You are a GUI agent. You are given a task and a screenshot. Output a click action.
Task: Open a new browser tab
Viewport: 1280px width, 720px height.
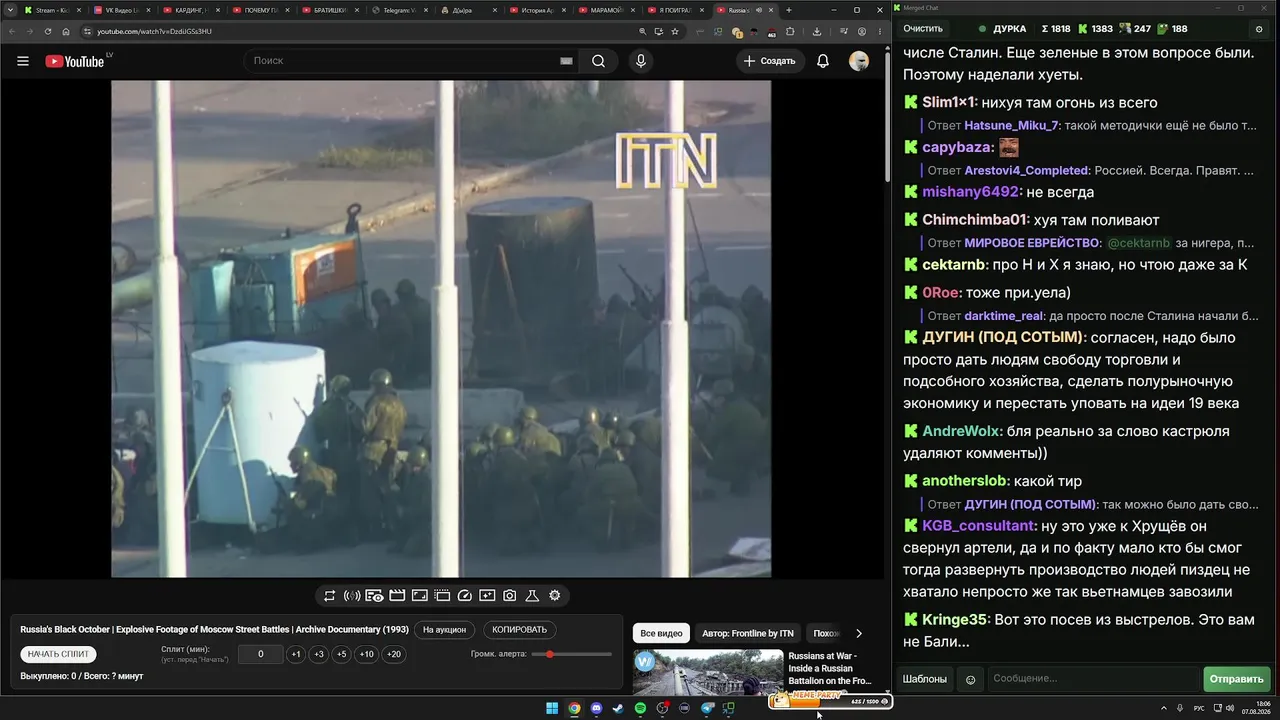pyautogui.click(x=789, y=10)
